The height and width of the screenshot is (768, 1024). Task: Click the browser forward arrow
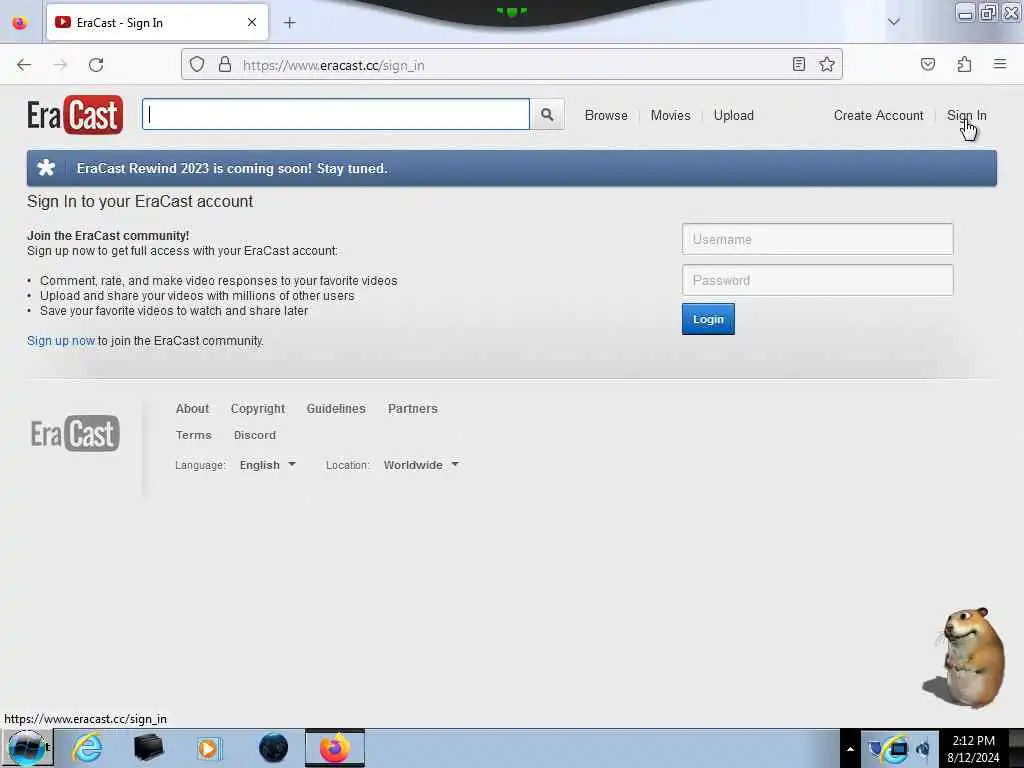tap(60, 65)
